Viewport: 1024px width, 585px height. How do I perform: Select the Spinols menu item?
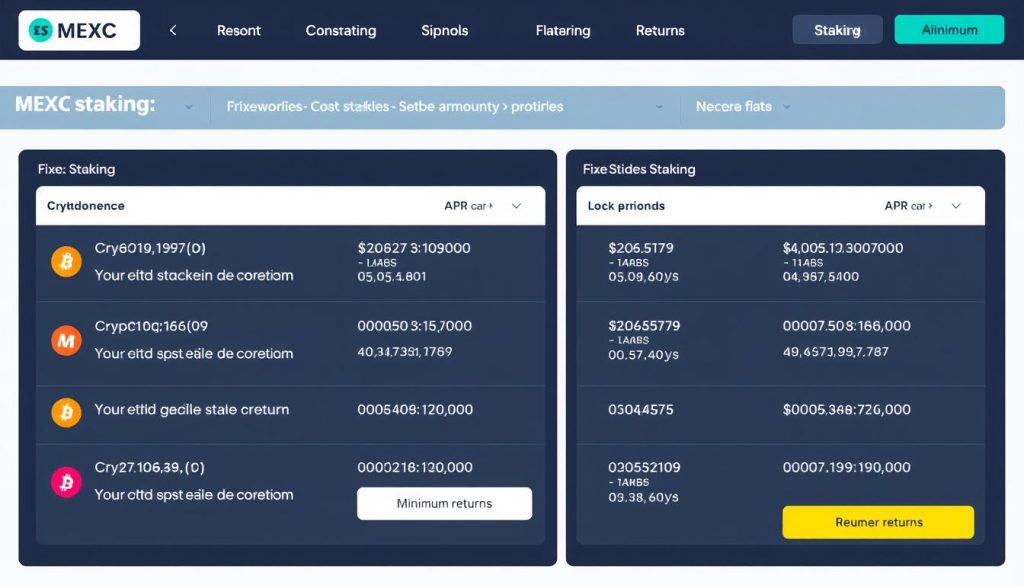(444, 30)
